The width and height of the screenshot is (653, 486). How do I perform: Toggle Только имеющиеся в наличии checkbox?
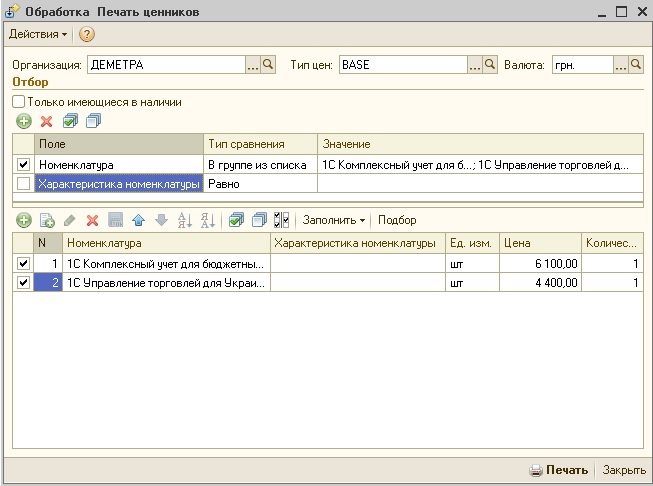[x=19, y=102]
